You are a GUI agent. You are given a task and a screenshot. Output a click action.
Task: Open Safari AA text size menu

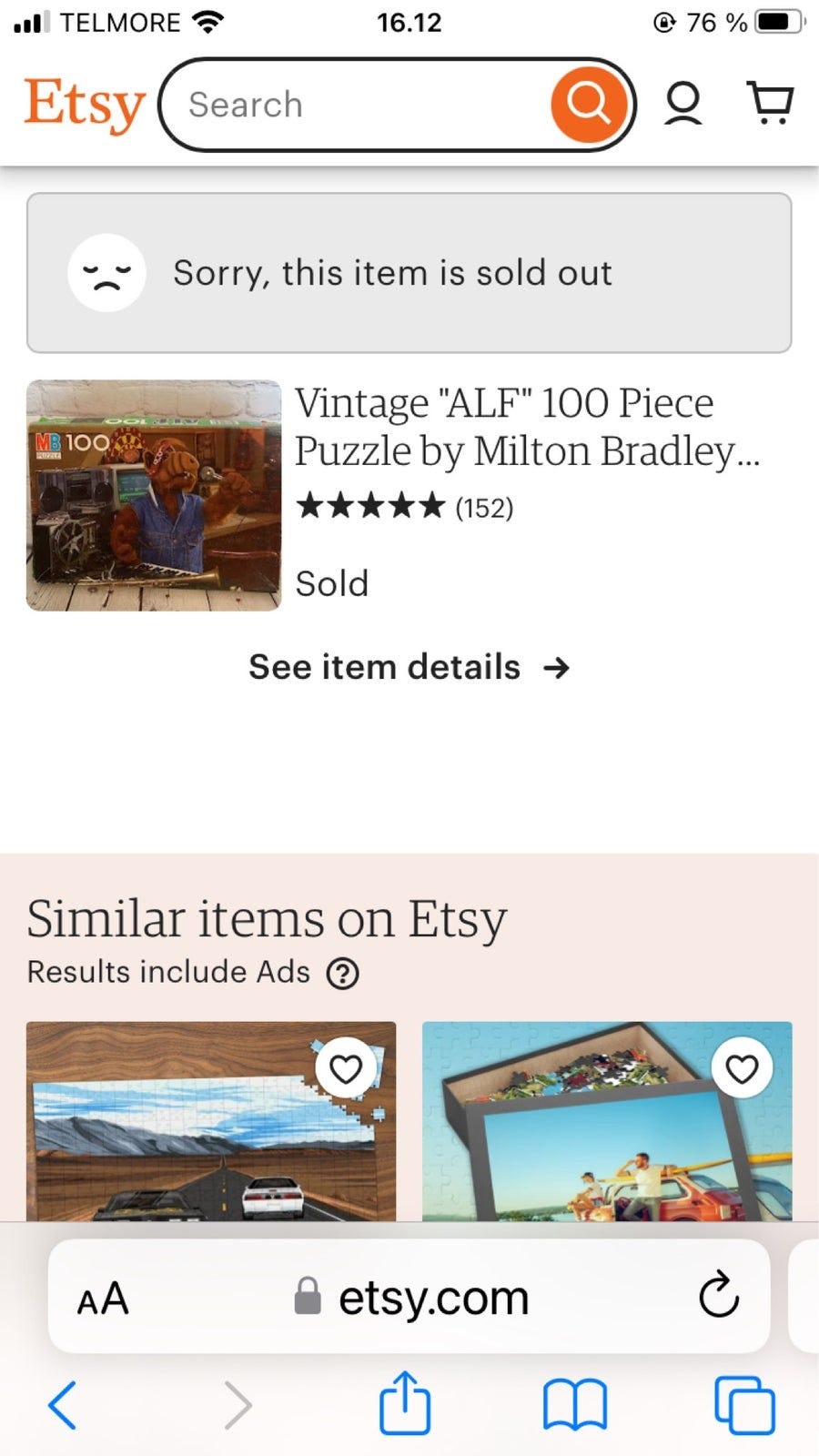(103, 1298)
